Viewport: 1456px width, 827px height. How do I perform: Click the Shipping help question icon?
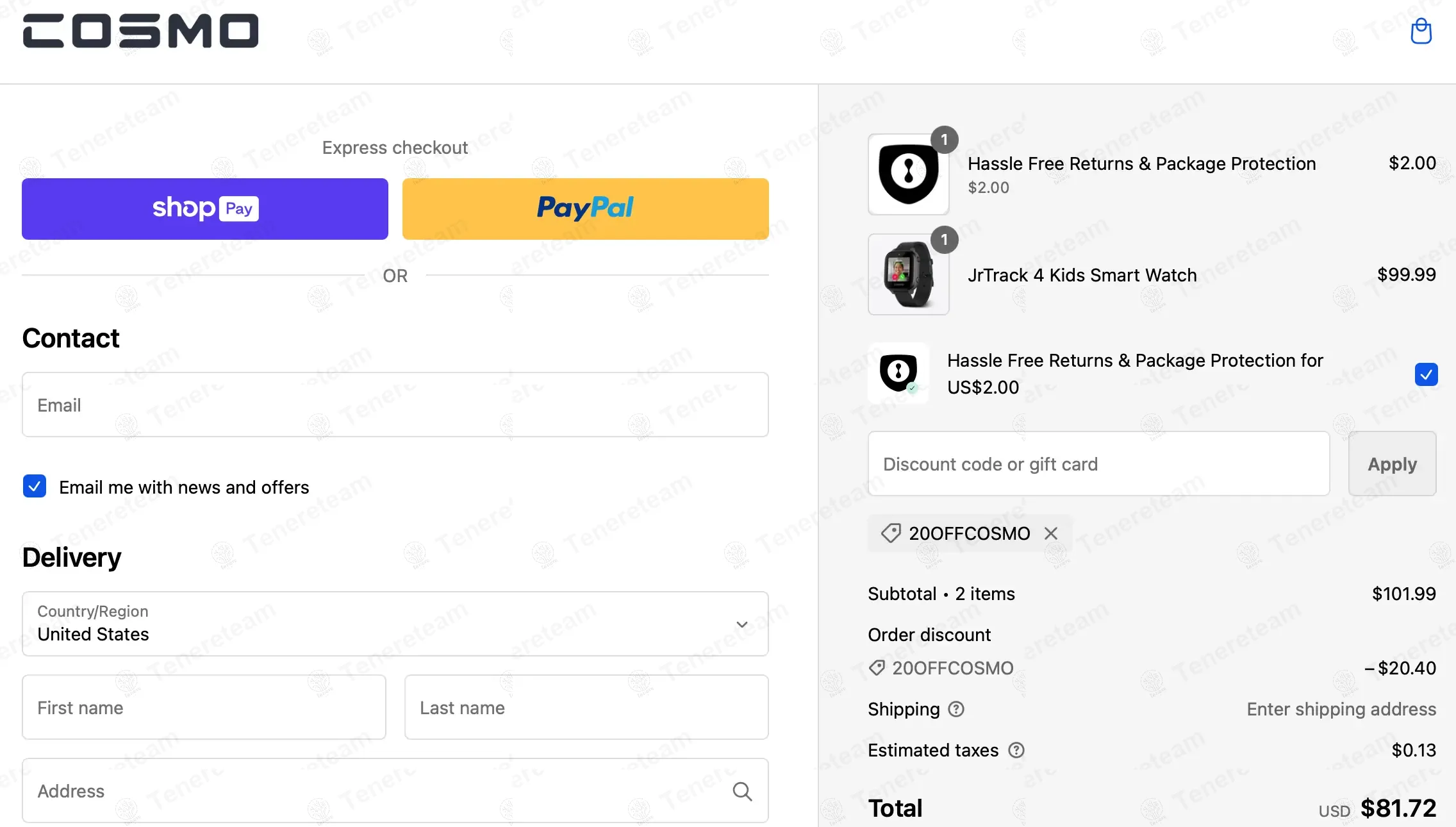tap(956, 709)
